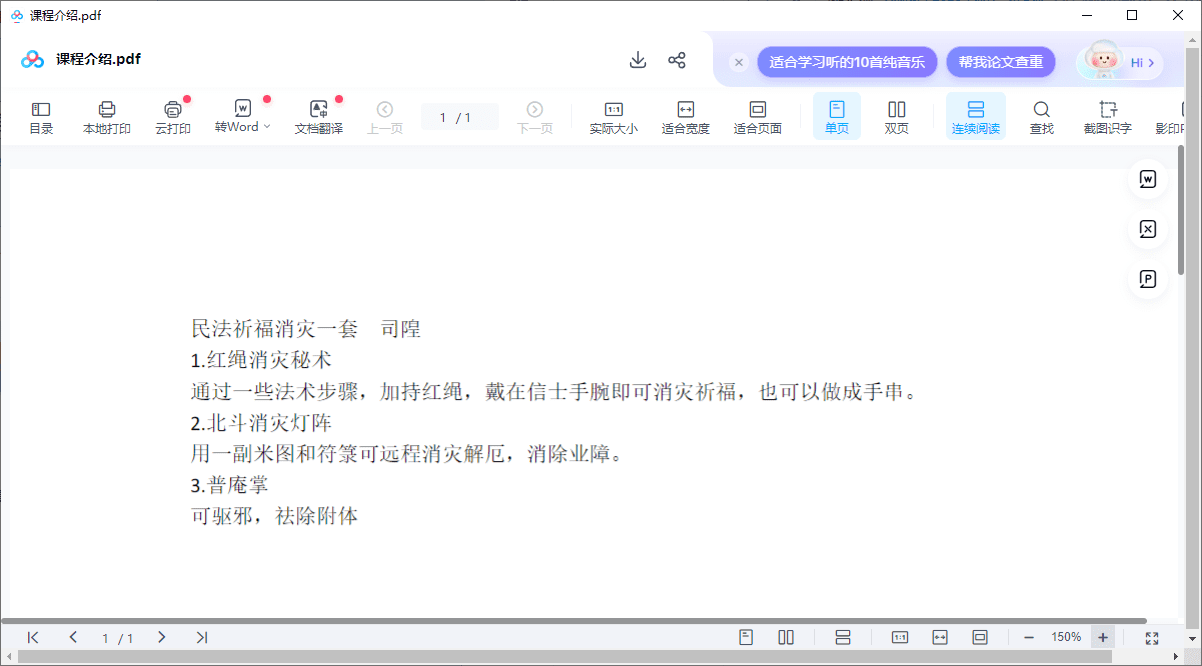Click 适合学习听的10首纯音乐 banner button
Viewport: 1202px width, 666px height.
[x=846, y=62]
